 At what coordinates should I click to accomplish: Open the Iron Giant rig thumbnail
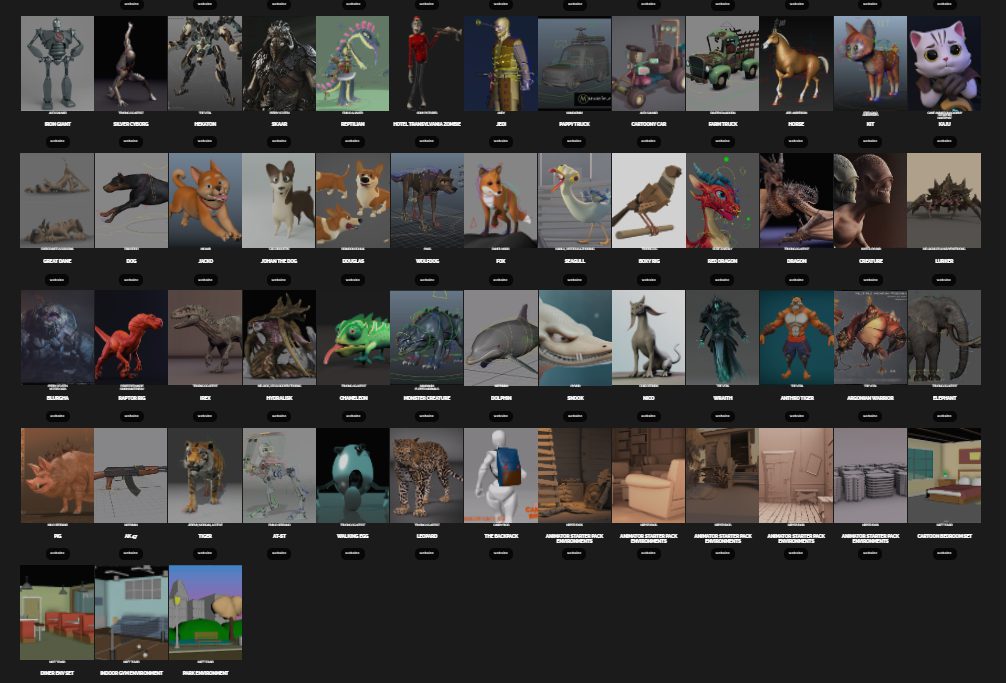tap(57, 63)
